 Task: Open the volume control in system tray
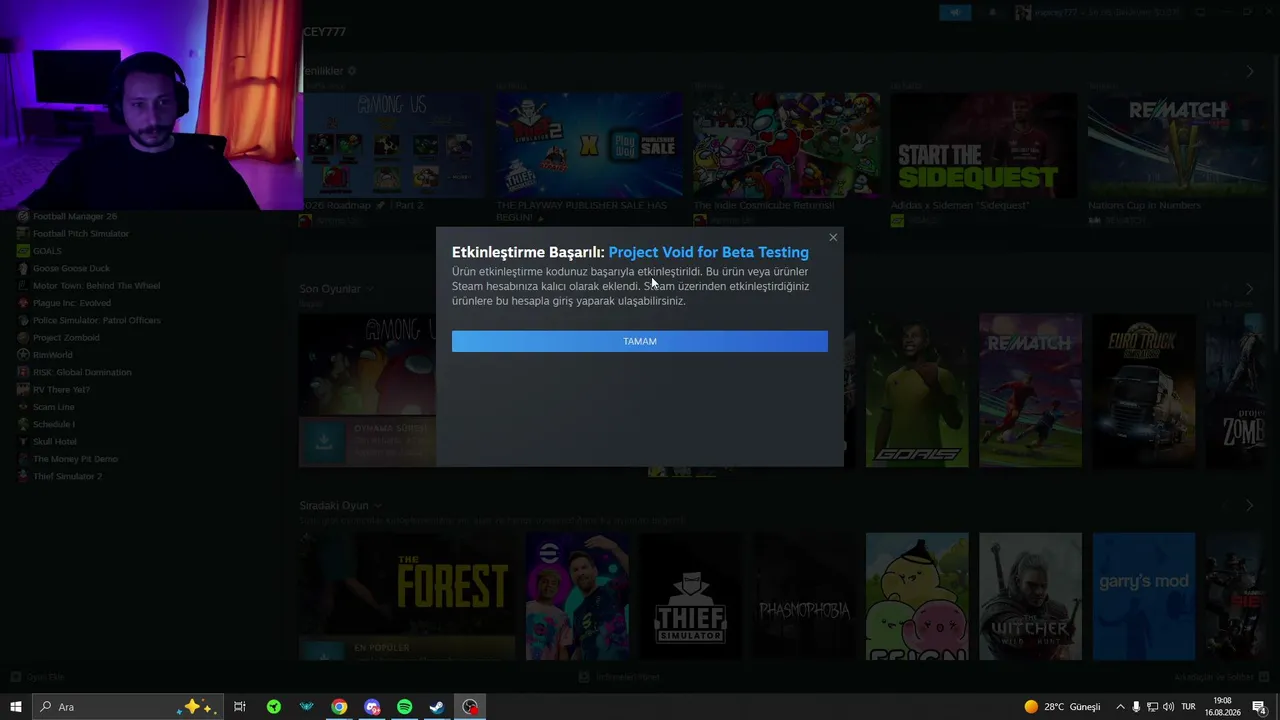[x=1168, y=707]
